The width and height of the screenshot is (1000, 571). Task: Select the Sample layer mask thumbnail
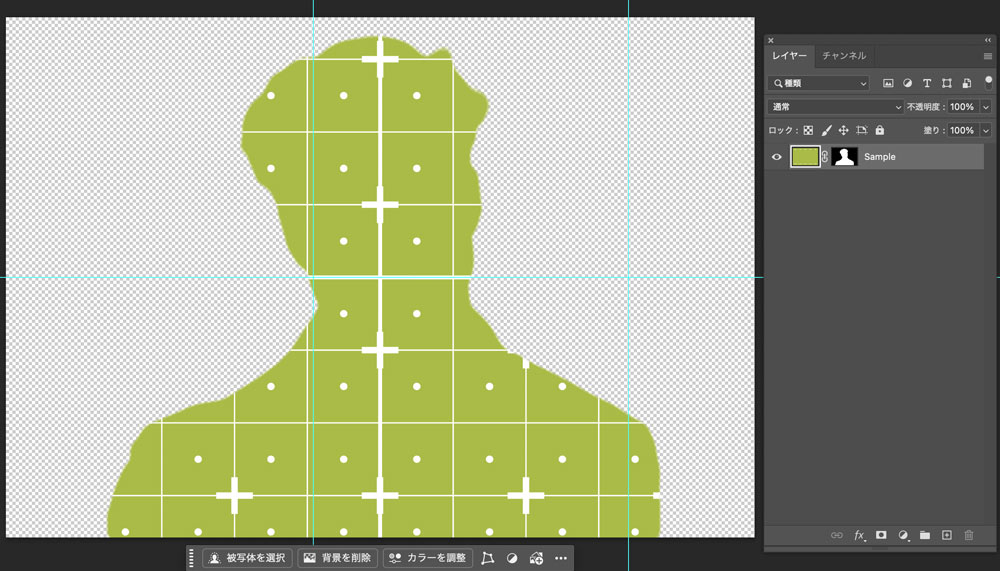[x=844, y=157]
